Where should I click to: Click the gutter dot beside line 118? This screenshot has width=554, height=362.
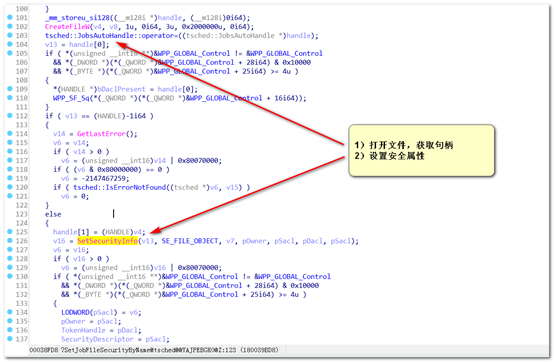click(x=10, y=169)
